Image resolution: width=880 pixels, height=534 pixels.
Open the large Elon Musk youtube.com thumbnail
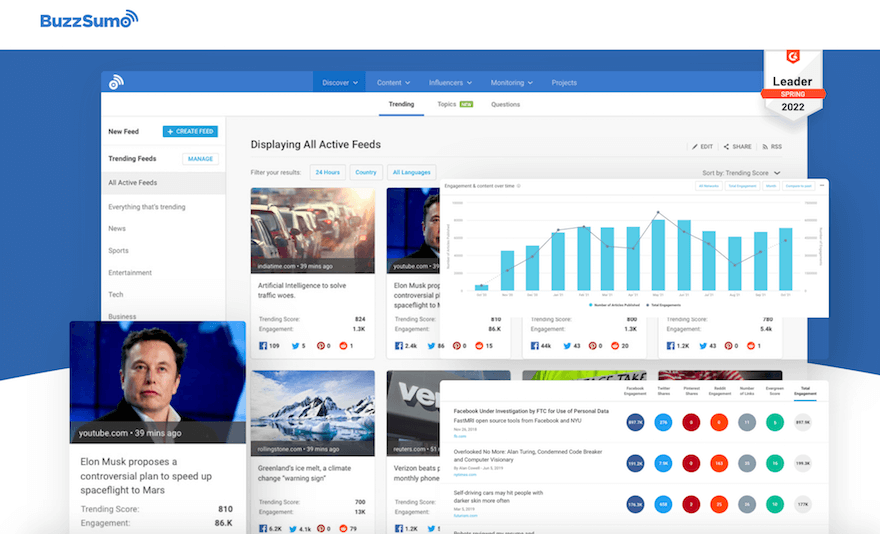(x=158, y=382)
